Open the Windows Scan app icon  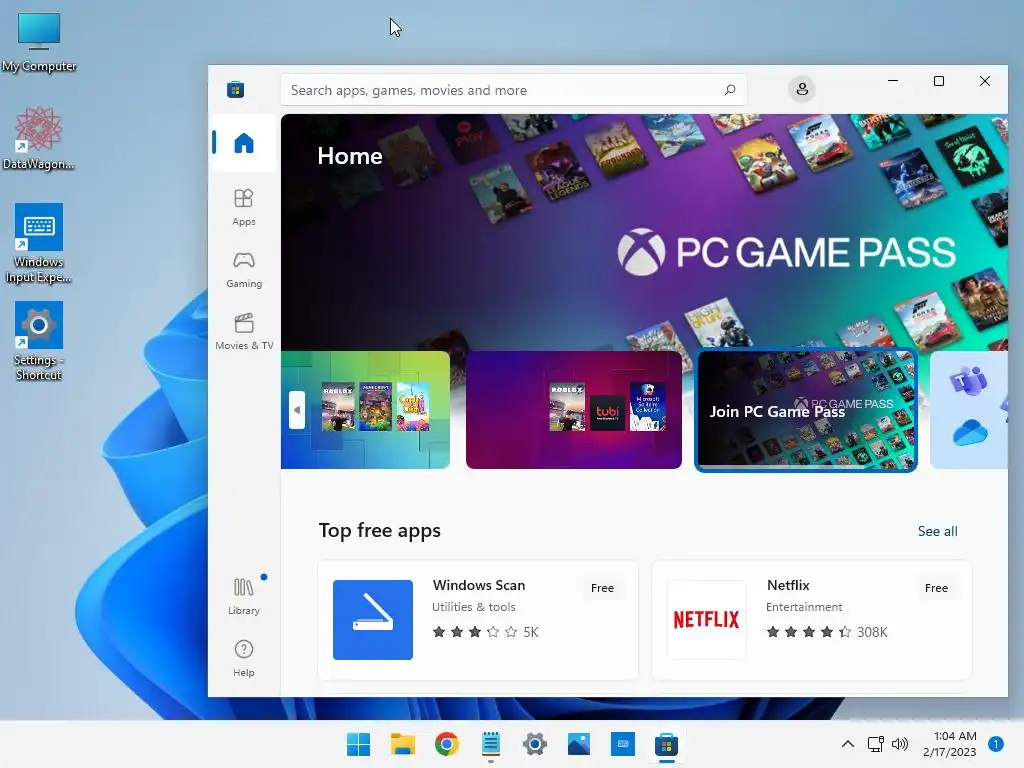[x=373, y=620]
